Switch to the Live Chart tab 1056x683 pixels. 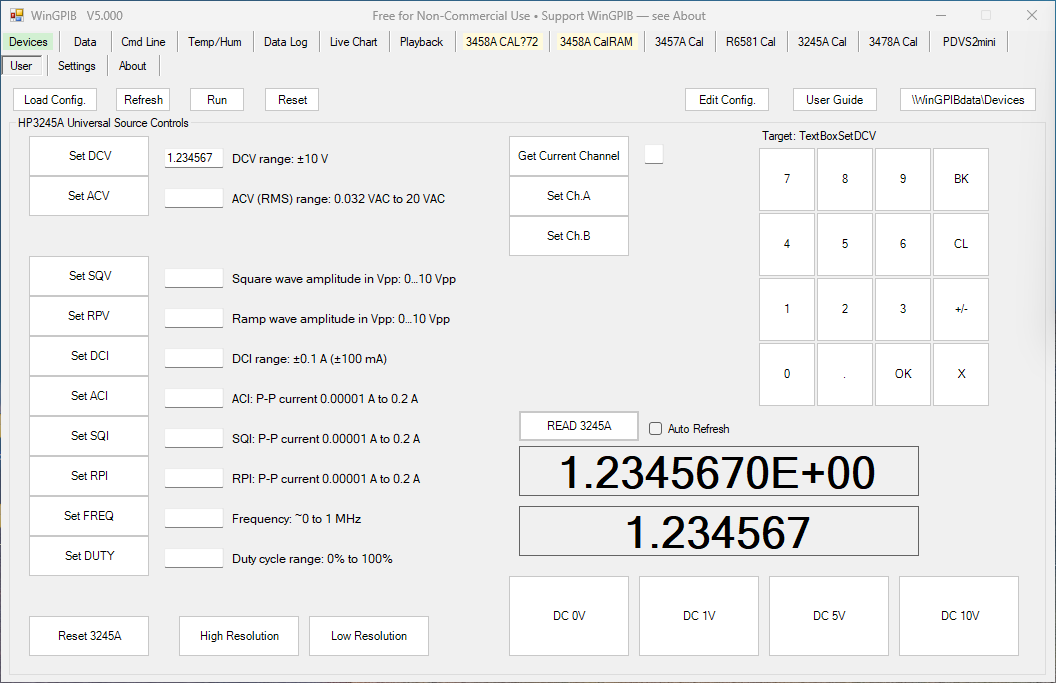(354, 42)
